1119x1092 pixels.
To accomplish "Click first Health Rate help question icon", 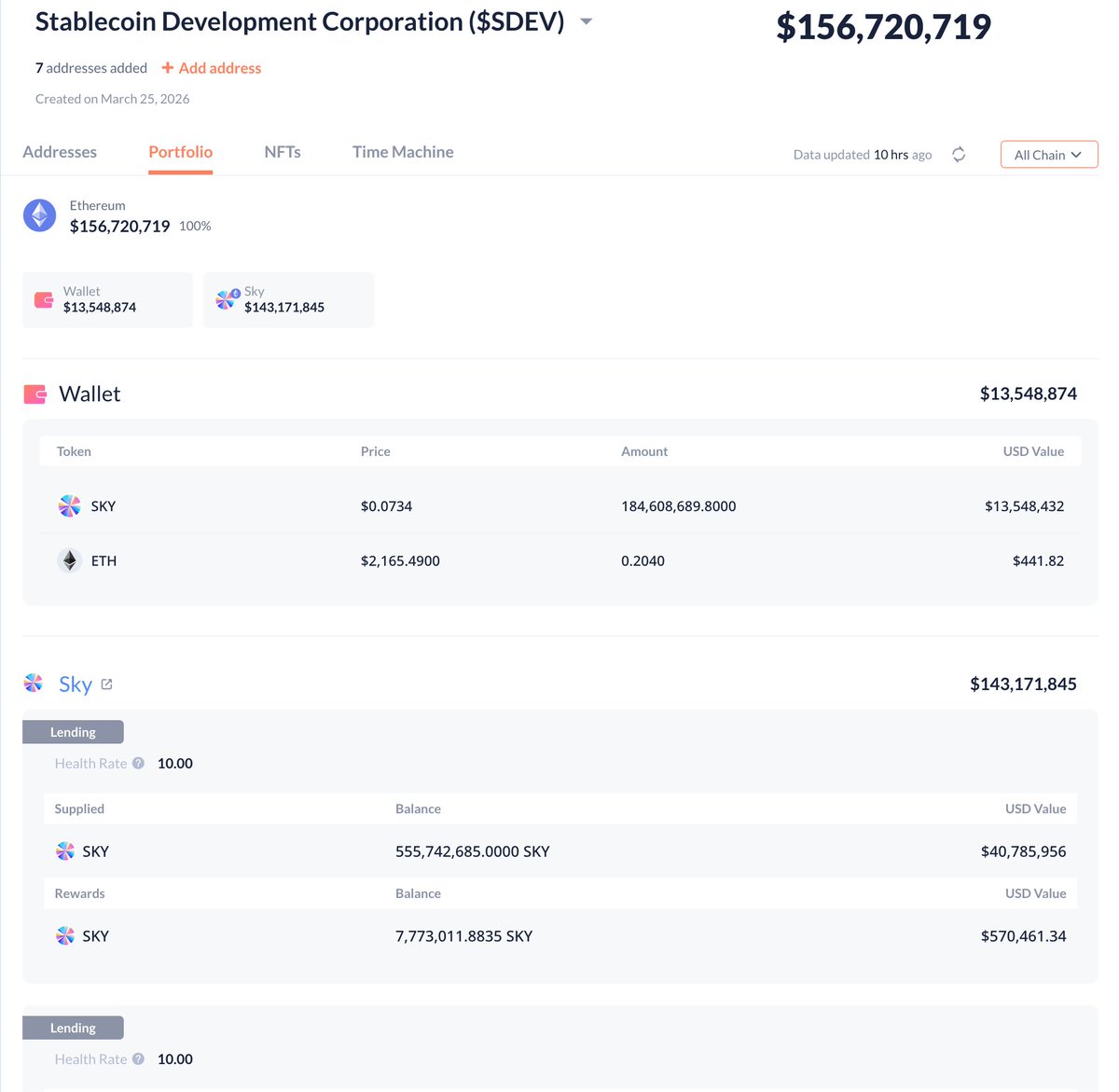I will (138, 763).
